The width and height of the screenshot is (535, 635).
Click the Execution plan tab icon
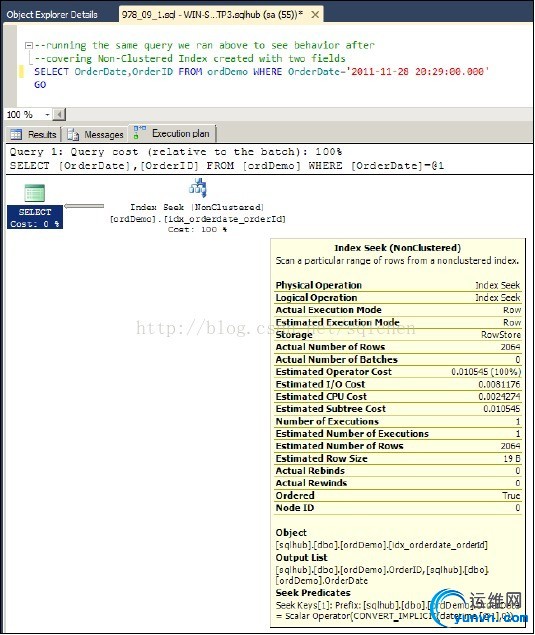point(140,132)
